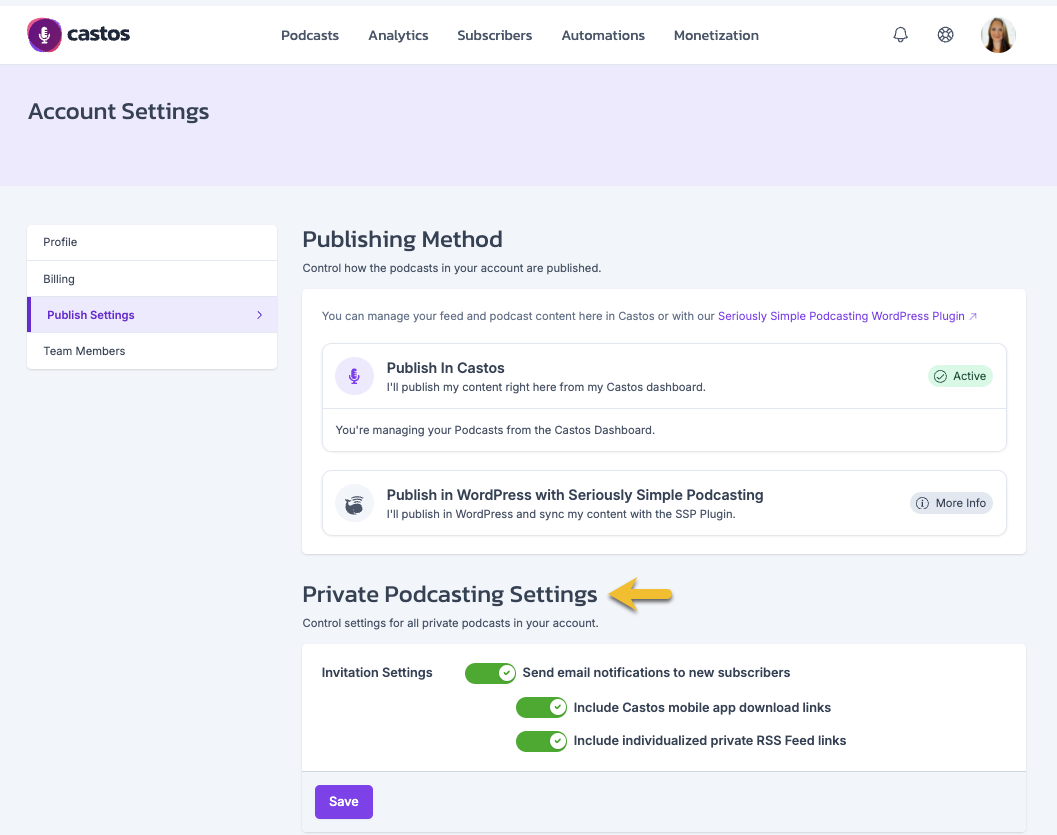Click "Control settings for all private podcasts" text
Image resolution: width=1057 pixels, height=835 pixels.
450,623
